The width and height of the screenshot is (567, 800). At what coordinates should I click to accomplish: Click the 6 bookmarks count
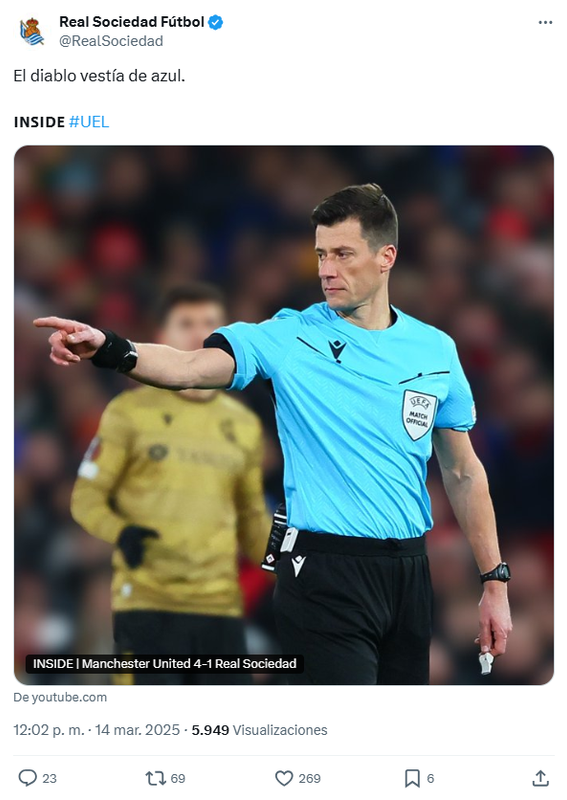click(430, 779)
